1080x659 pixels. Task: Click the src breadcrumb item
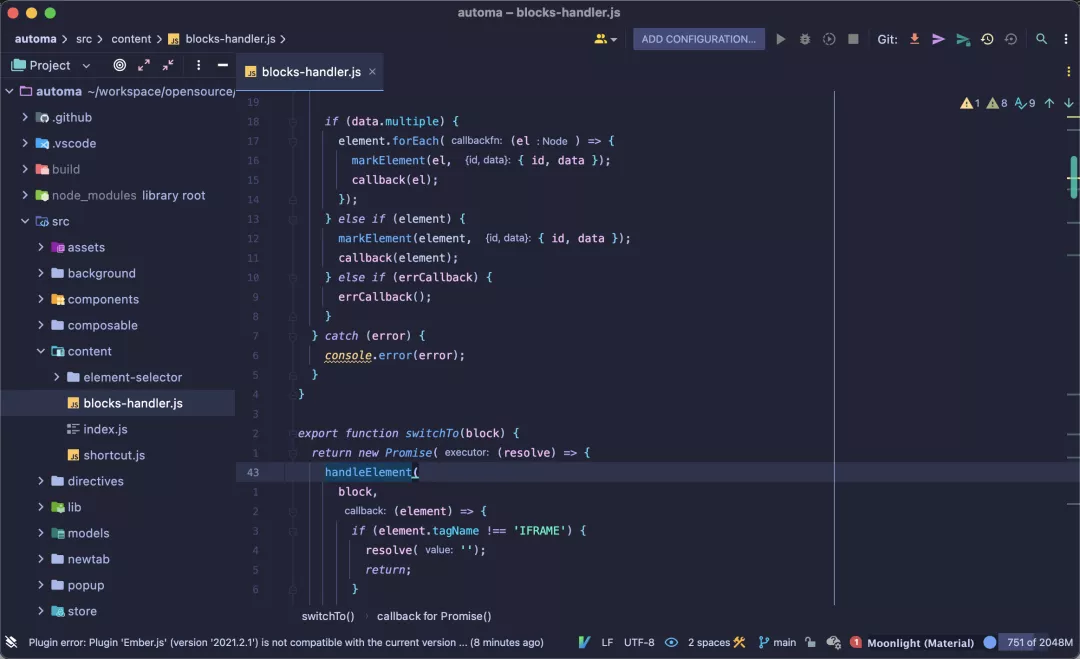click(x=84, y=39)
